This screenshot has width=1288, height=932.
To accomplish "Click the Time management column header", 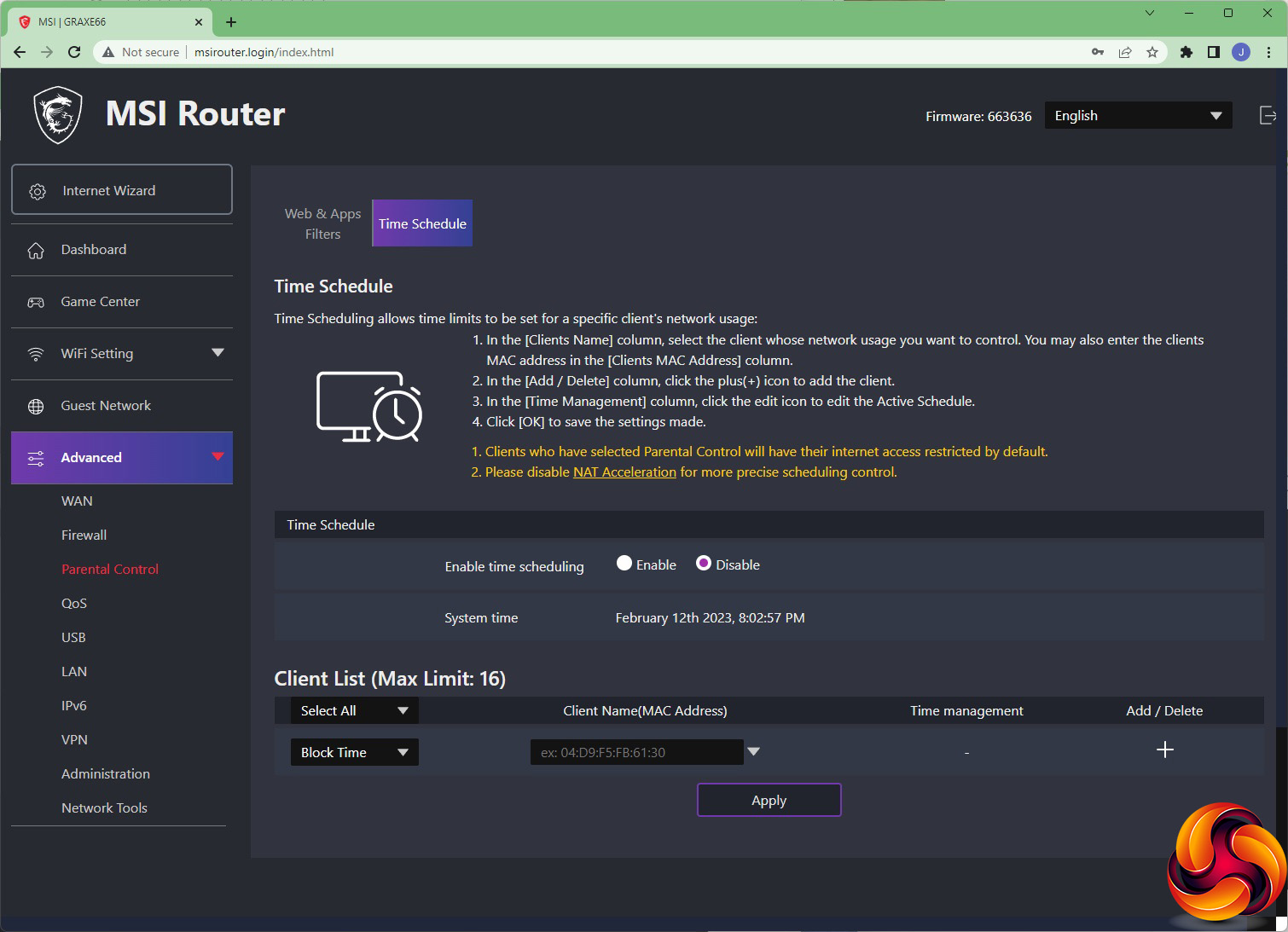I will point(966,711).
